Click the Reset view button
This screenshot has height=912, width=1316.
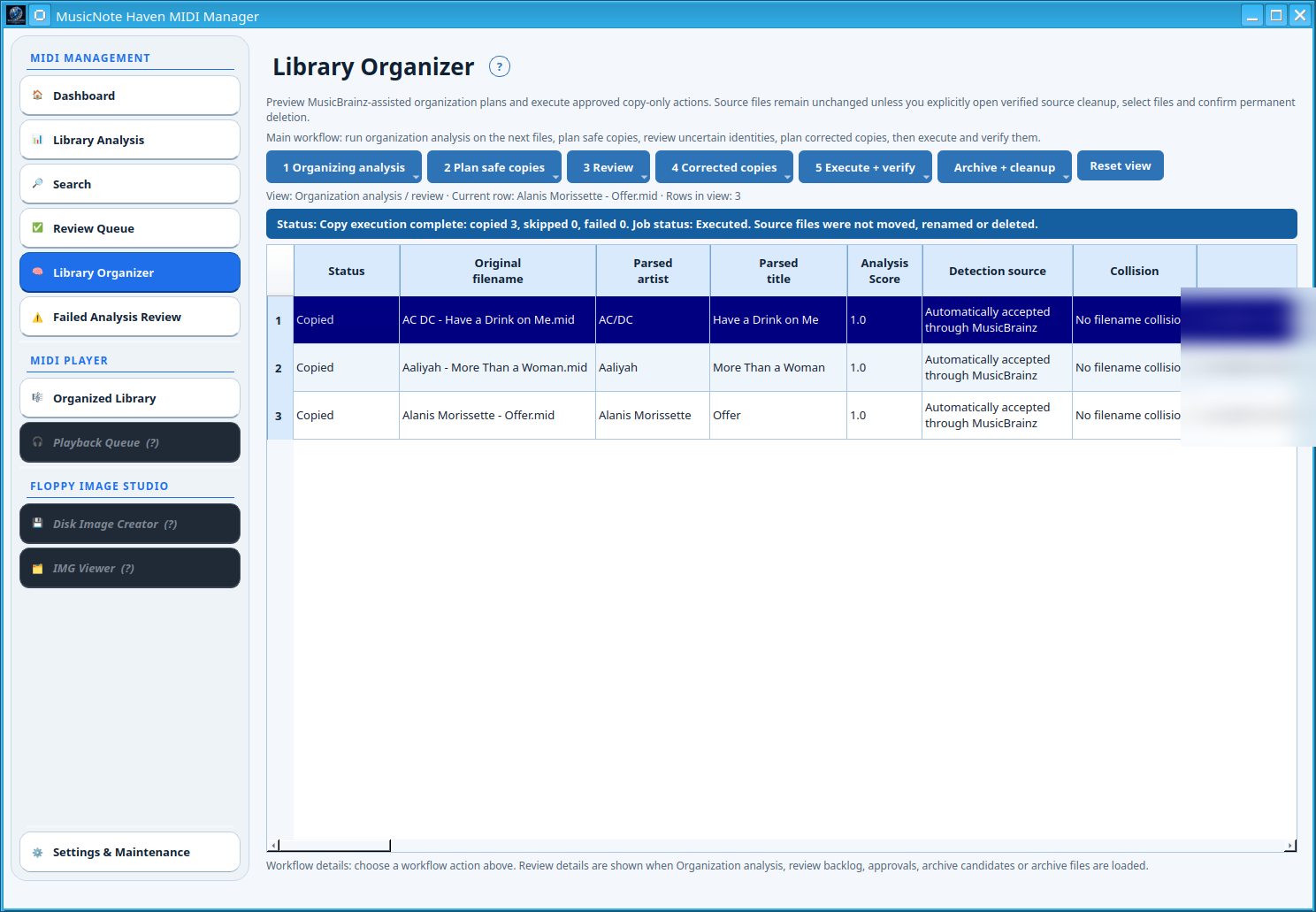pos(1121,165)
